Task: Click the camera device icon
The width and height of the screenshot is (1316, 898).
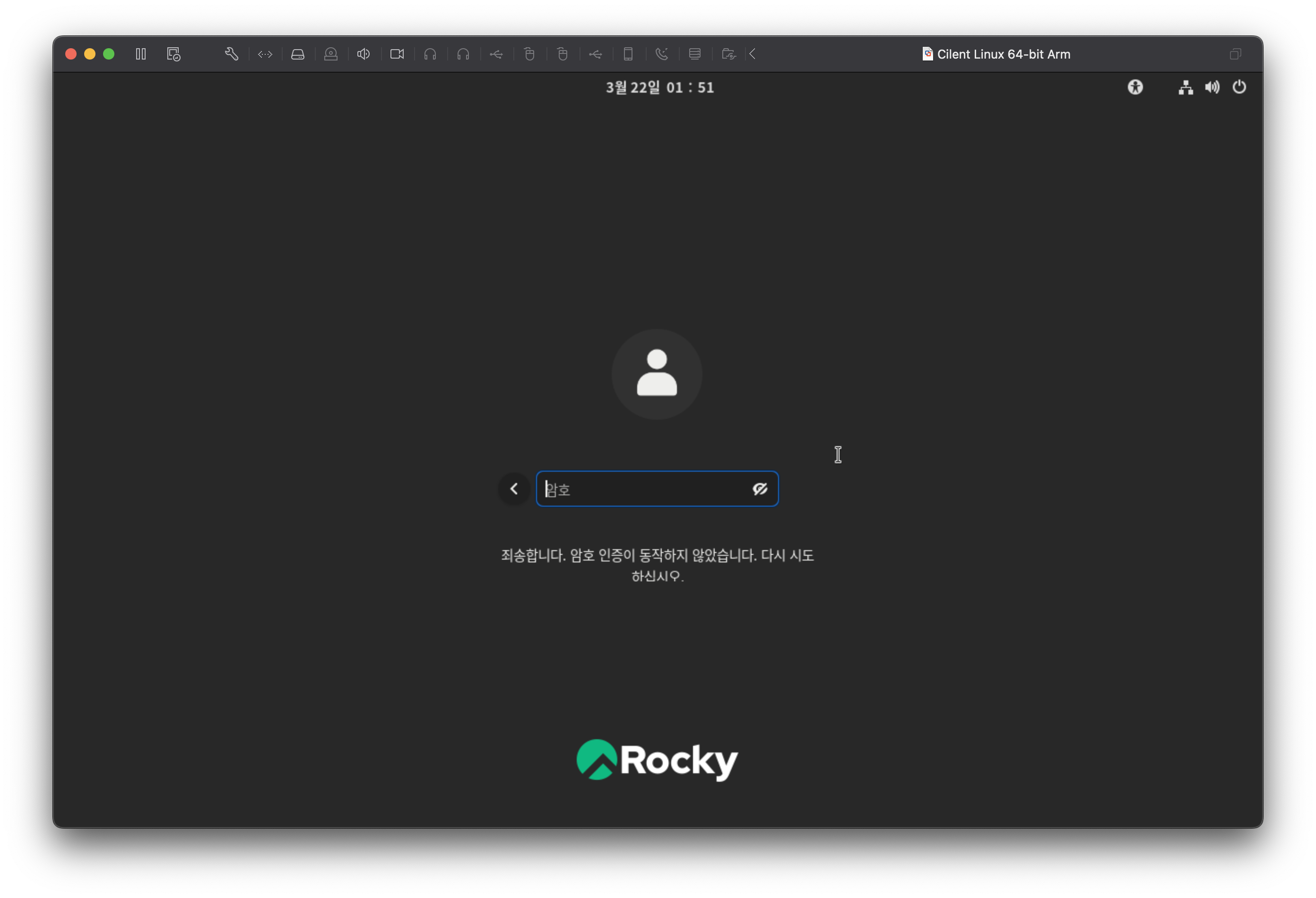Action: coord(397,54)
